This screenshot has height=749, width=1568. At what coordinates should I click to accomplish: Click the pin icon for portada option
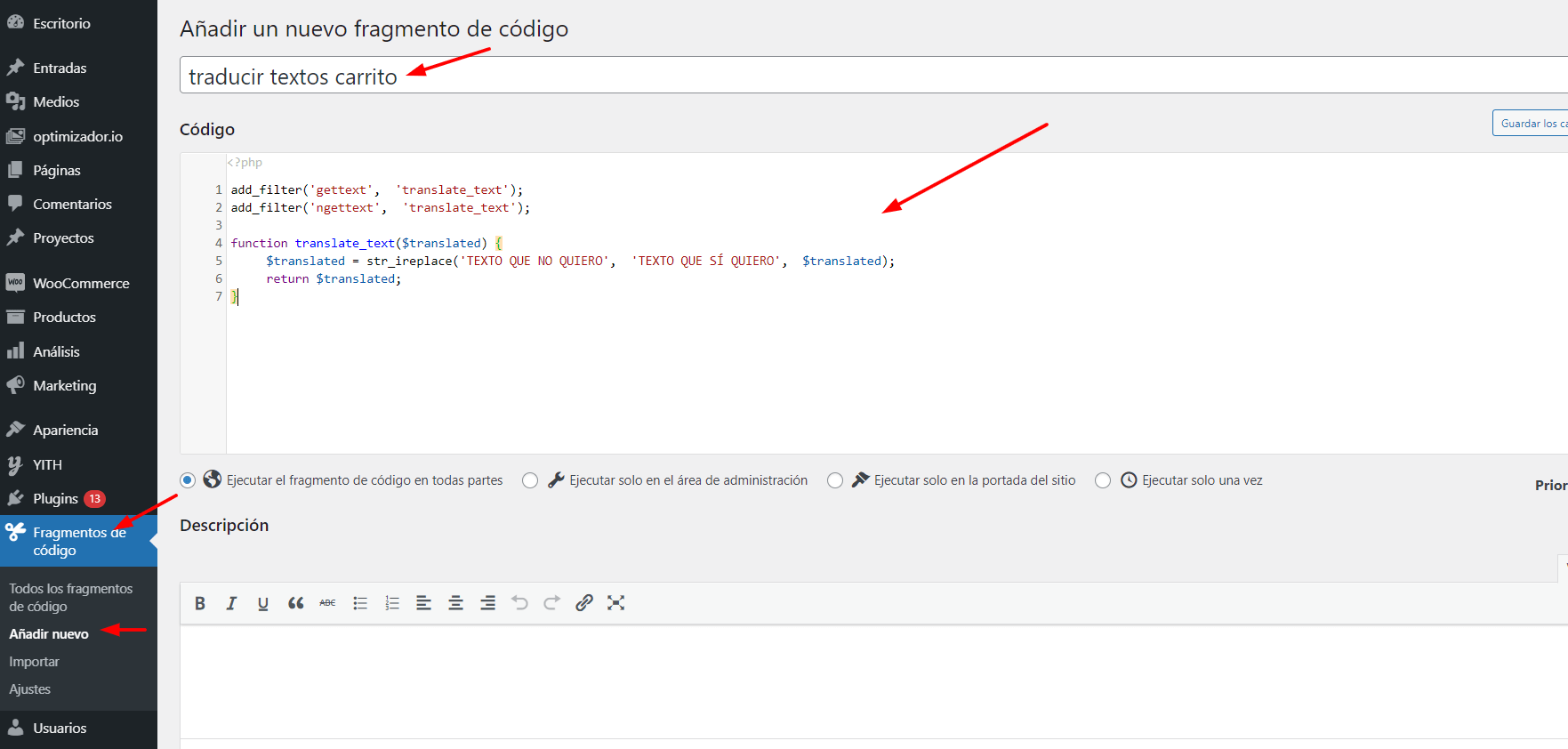[860, 479]
